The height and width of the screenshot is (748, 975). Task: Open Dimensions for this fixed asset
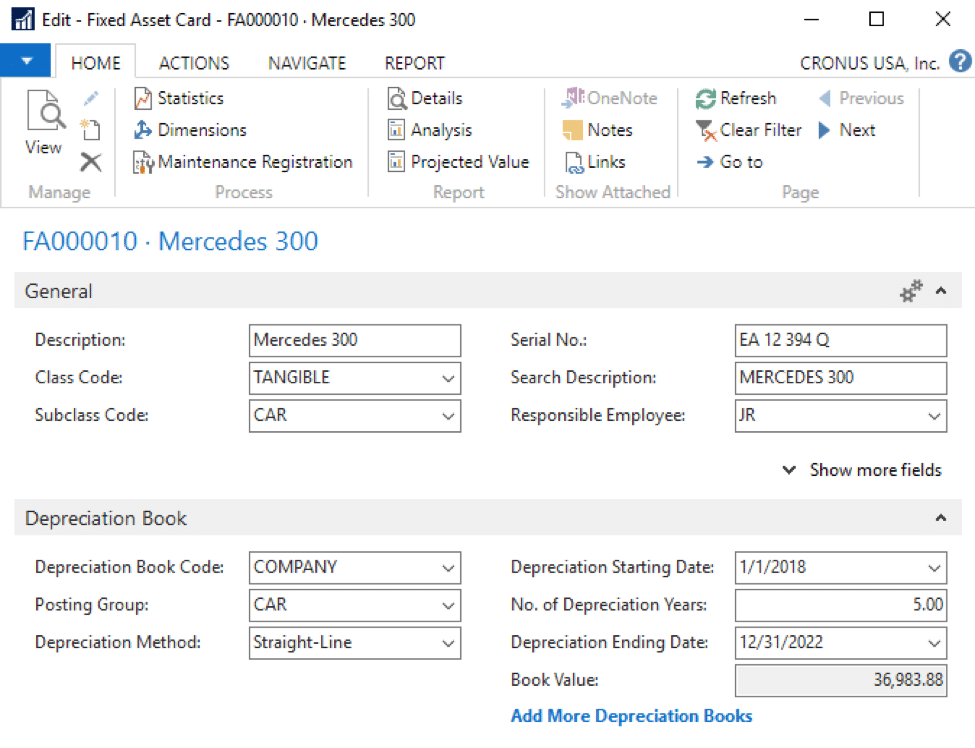pos(190,130)
